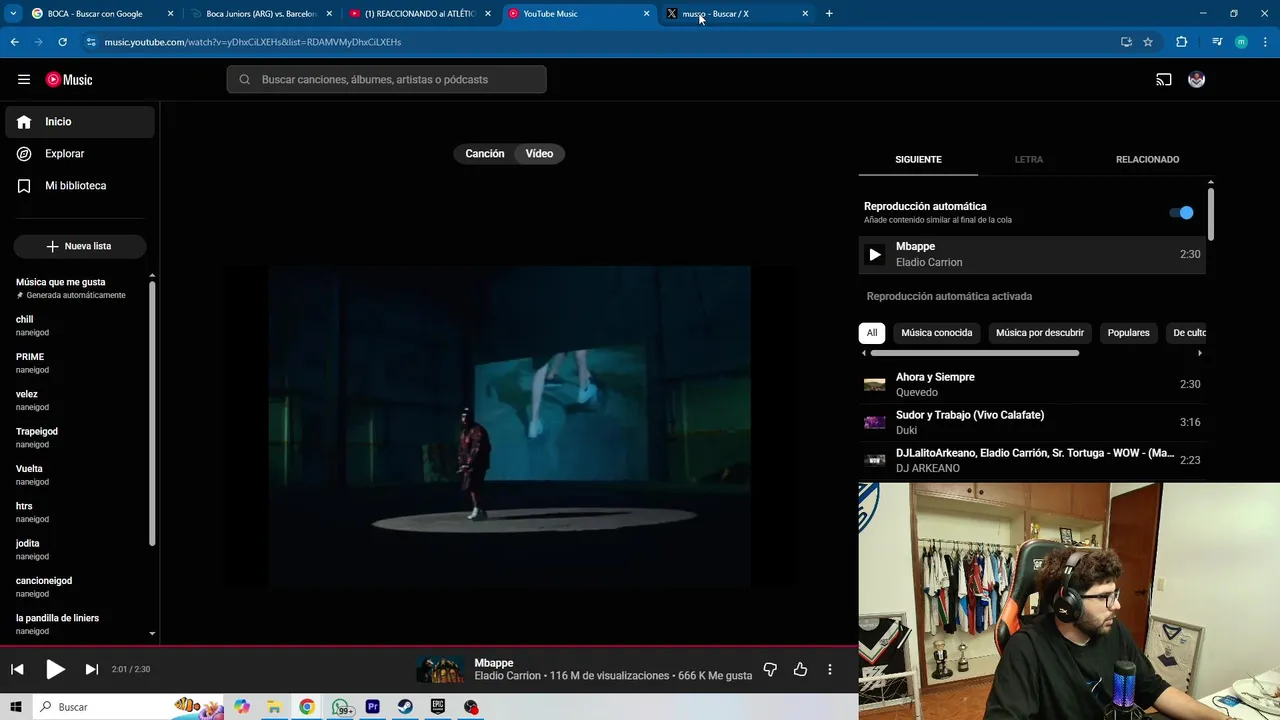The height and width of the screenshot is (720, 1280).
Task: Select Música por descubrir filter chip
Action: [x=1040, y=333]
